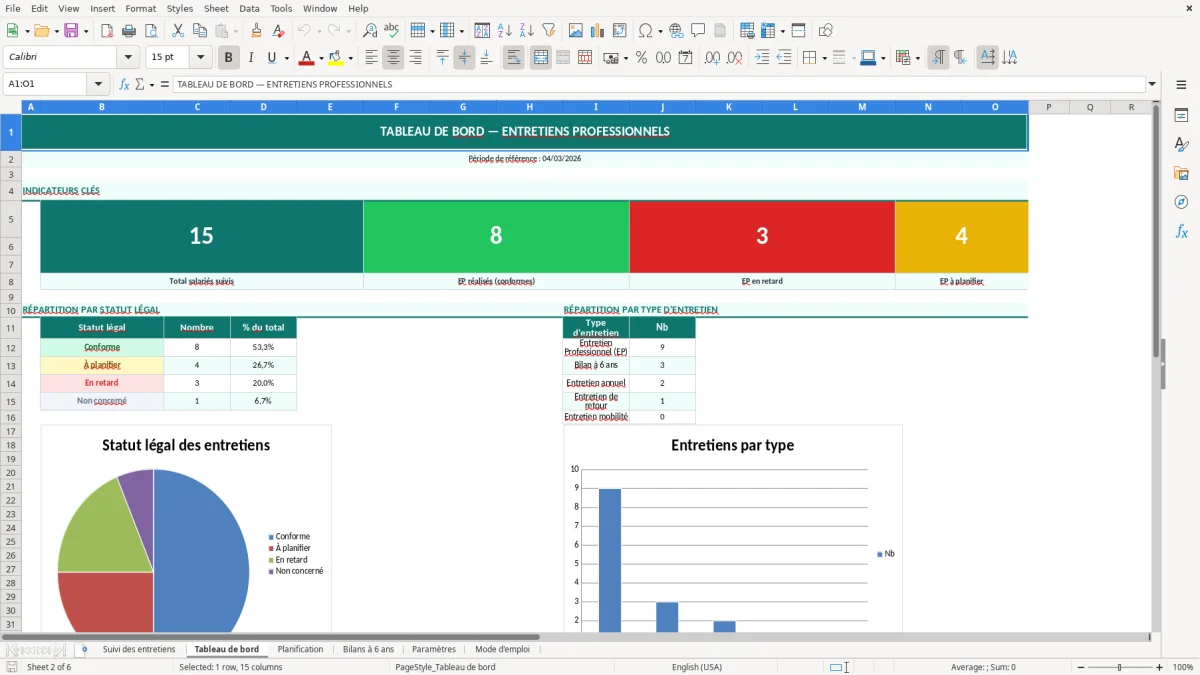Image resolution: width=1200 pixels, height=675 pixels.
Task: Toggle Print Preview icon
Action: [150, 31]
